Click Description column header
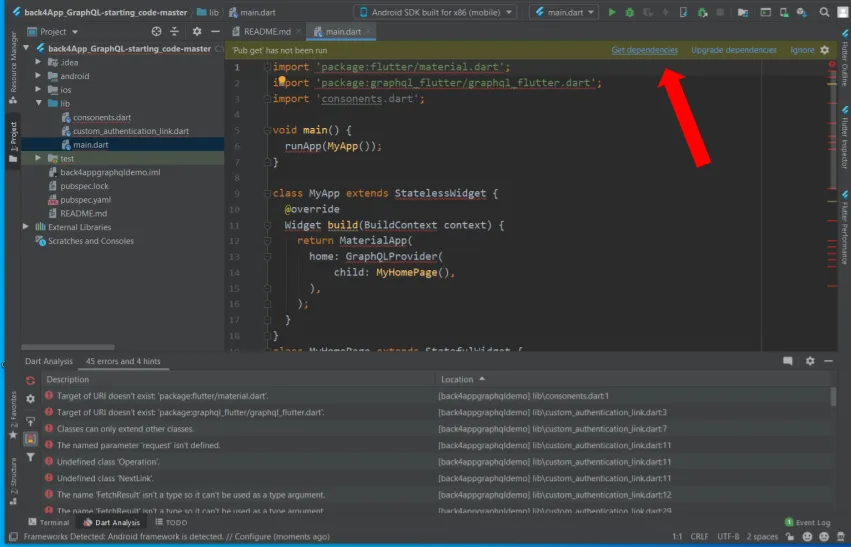The width and height of the screenshot is (851, 547). point(68,379)
